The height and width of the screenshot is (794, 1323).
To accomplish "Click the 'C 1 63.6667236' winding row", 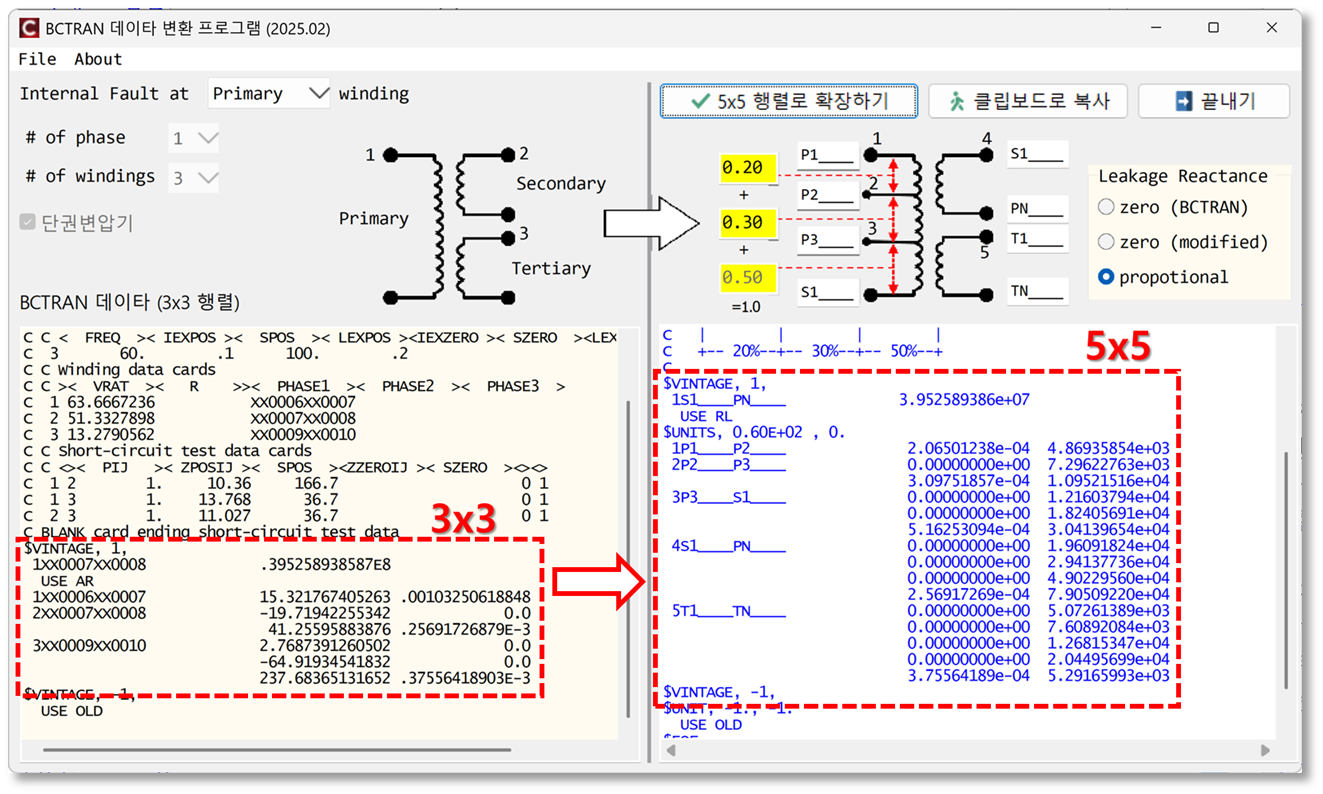I will click(x=189, y=402).
